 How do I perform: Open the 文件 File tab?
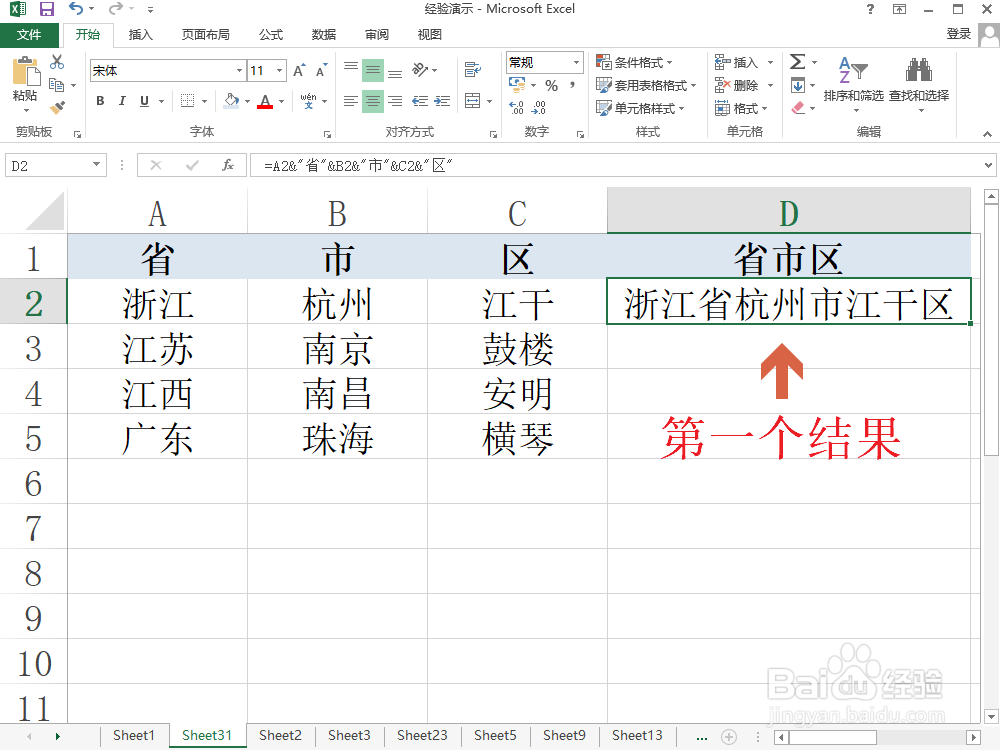[29, 35]
